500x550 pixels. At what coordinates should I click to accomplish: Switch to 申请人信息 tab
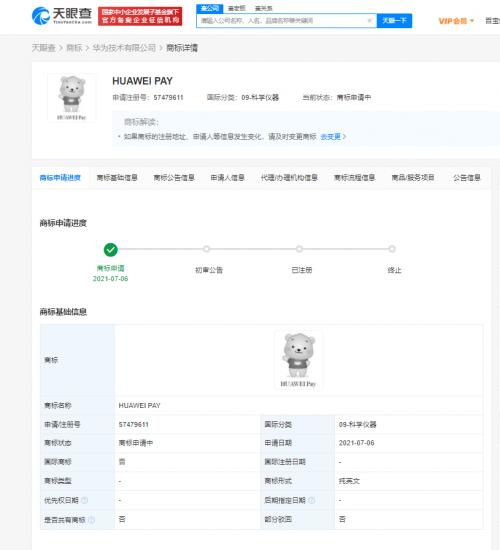pos(227,178)
